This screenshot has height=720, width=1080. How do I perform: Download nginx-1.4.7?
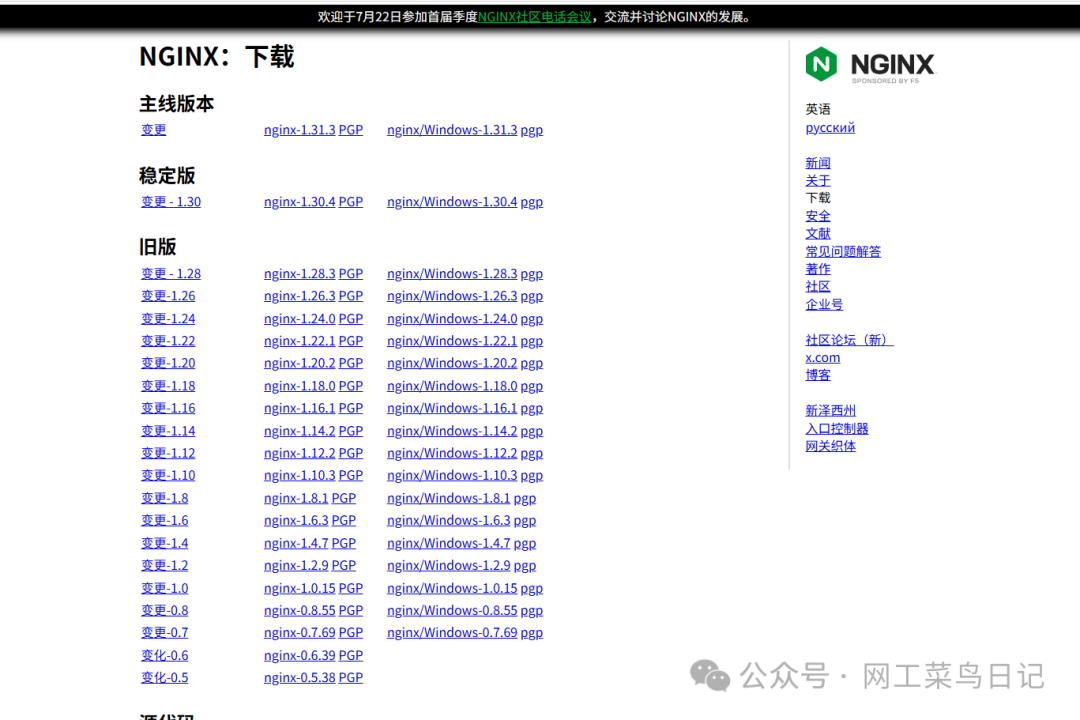coord(296,543)
